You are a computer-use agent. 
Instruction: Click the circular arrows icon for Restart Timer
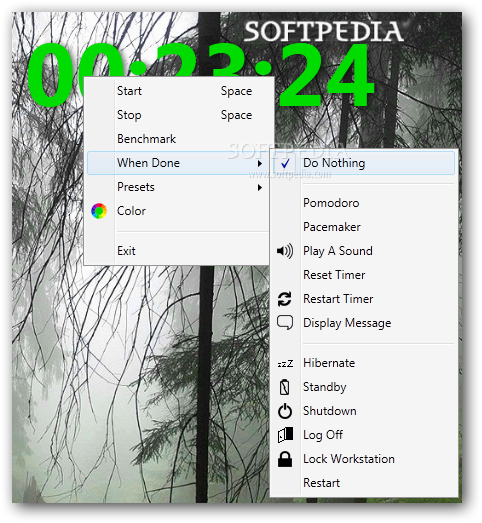click(x=285, y=299)
